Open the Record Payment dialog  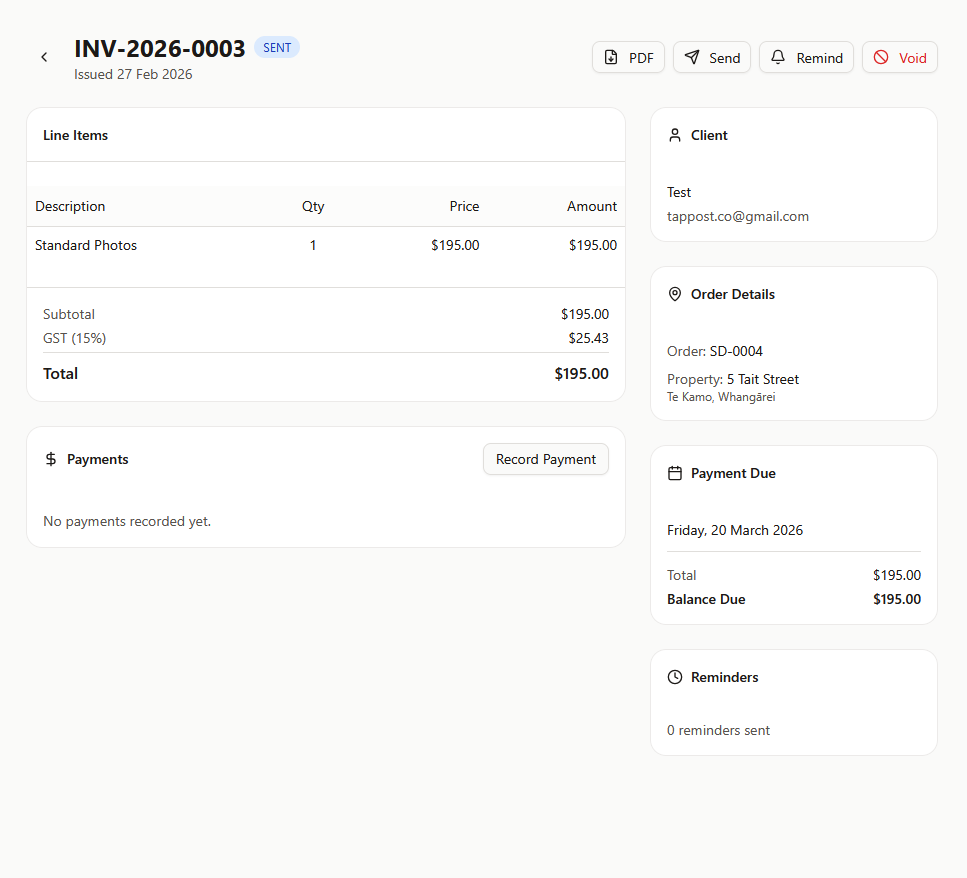545,459
